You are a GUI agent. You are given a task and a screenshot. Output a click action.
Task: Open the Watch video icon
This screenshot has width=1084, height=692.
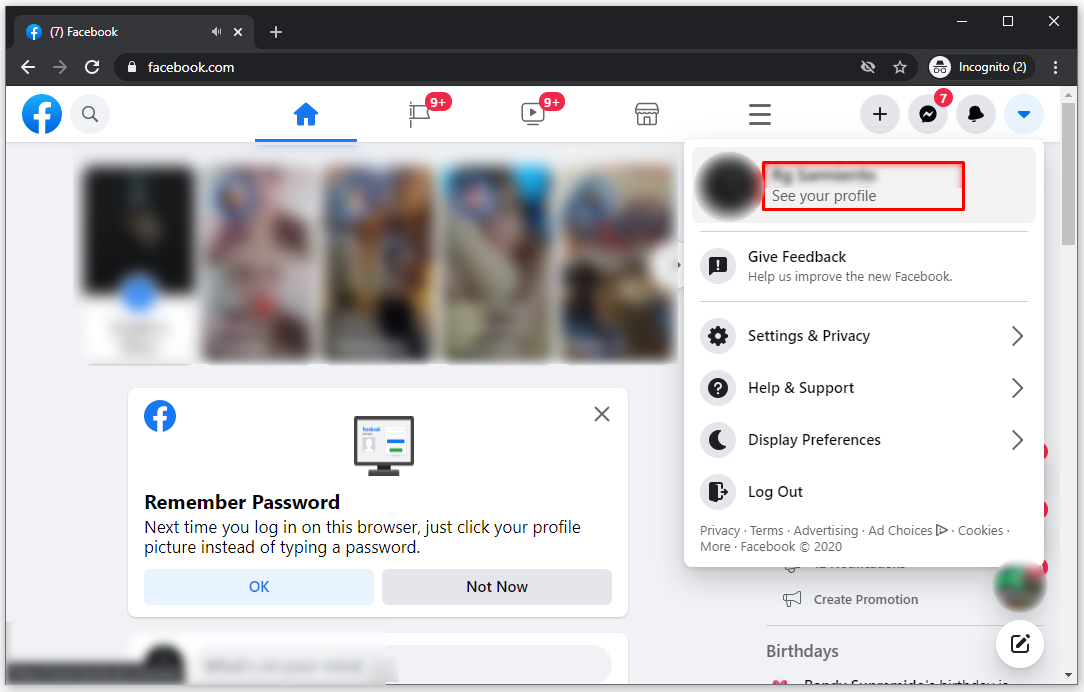pos(533,114)
